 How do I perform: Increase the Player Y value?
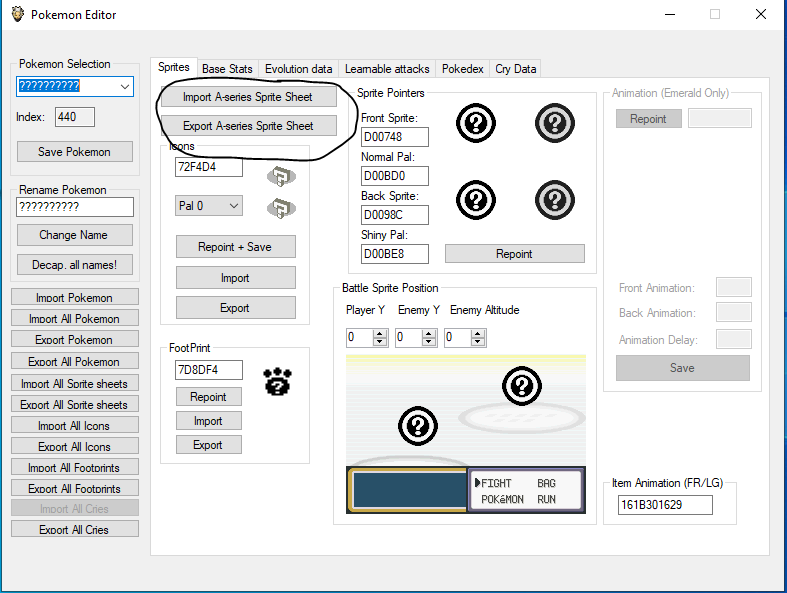point(380,333)
